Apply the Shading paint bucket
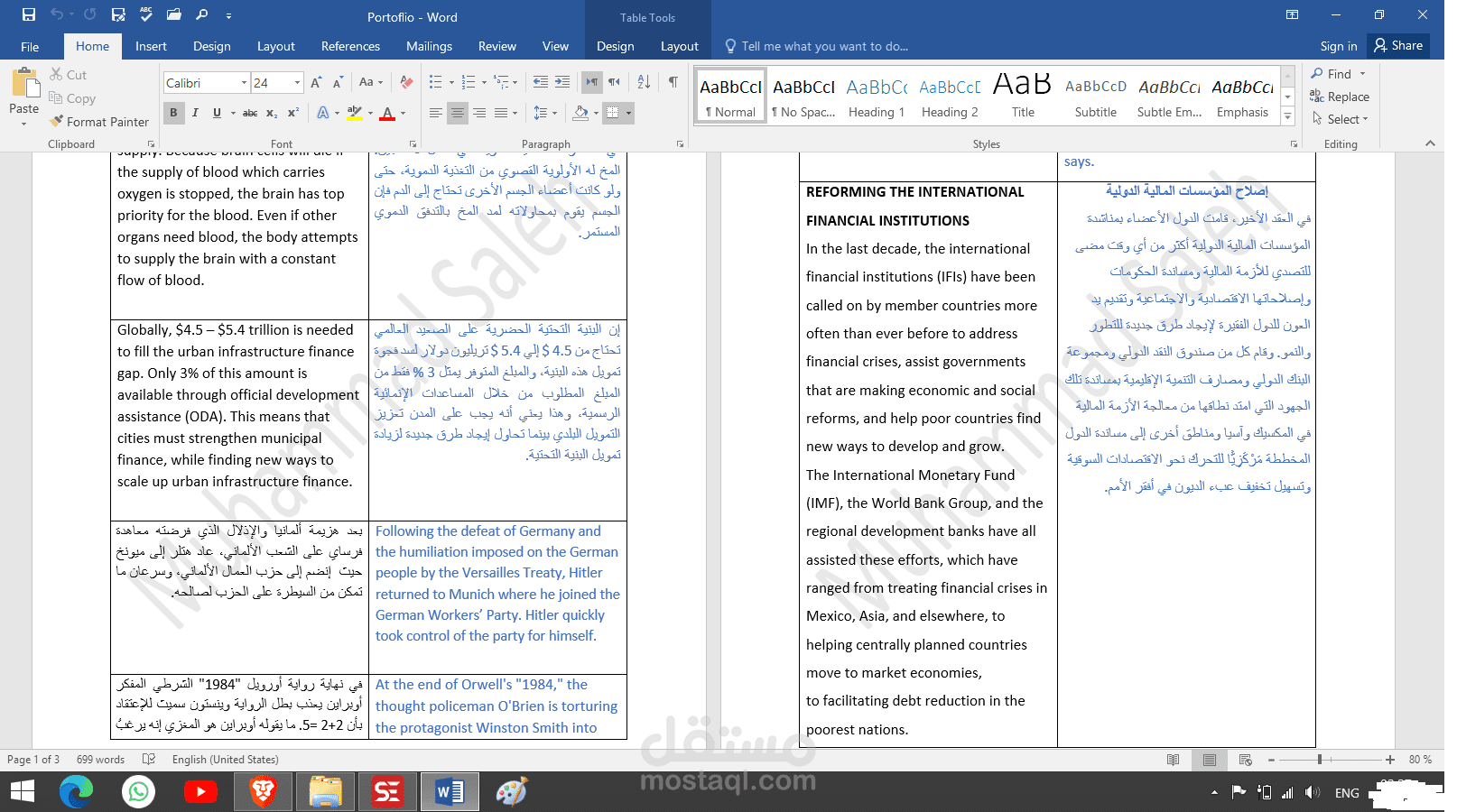This screenshot has width=1457, height=812. (580, 113)
